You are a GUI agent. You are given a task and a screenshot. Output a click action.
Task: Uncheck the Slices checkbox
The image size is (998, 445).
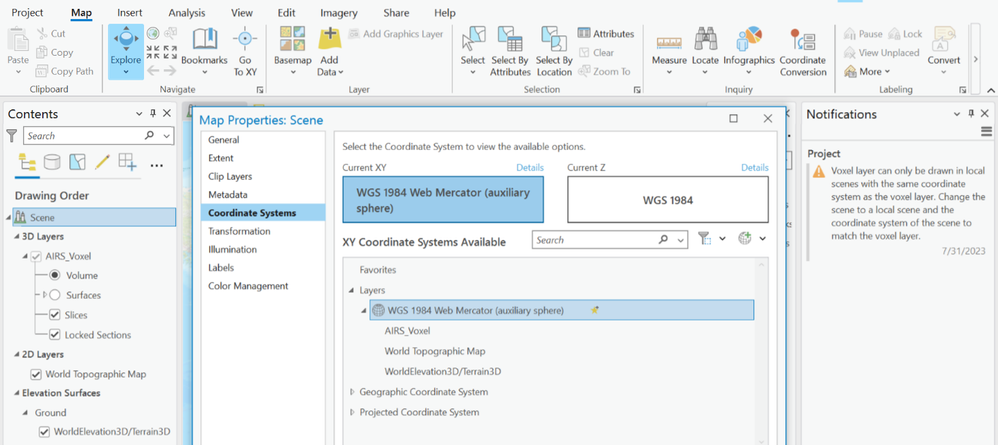[x=55, y=315]
